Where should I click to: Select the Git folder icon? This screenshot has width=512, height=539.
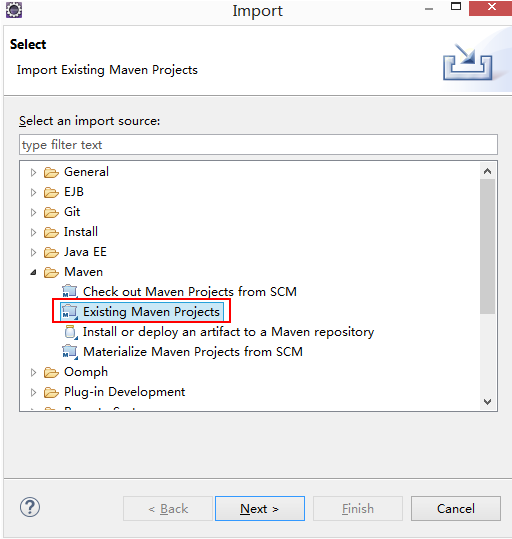(x=51, y=212)
